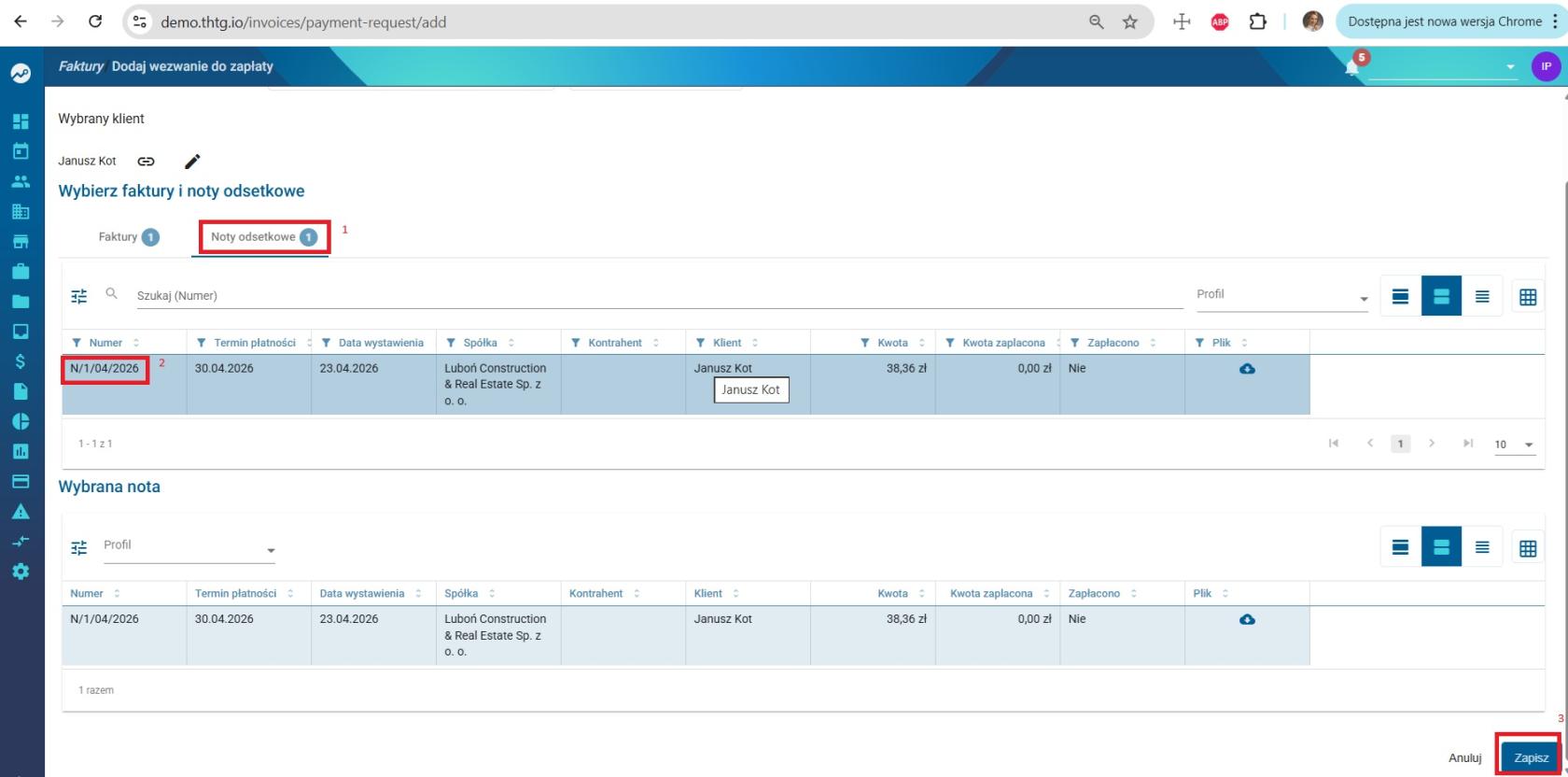The height and width of the screenshot is (777, 1568).
Task: Click the Zapisz button
Action: 1531,757
